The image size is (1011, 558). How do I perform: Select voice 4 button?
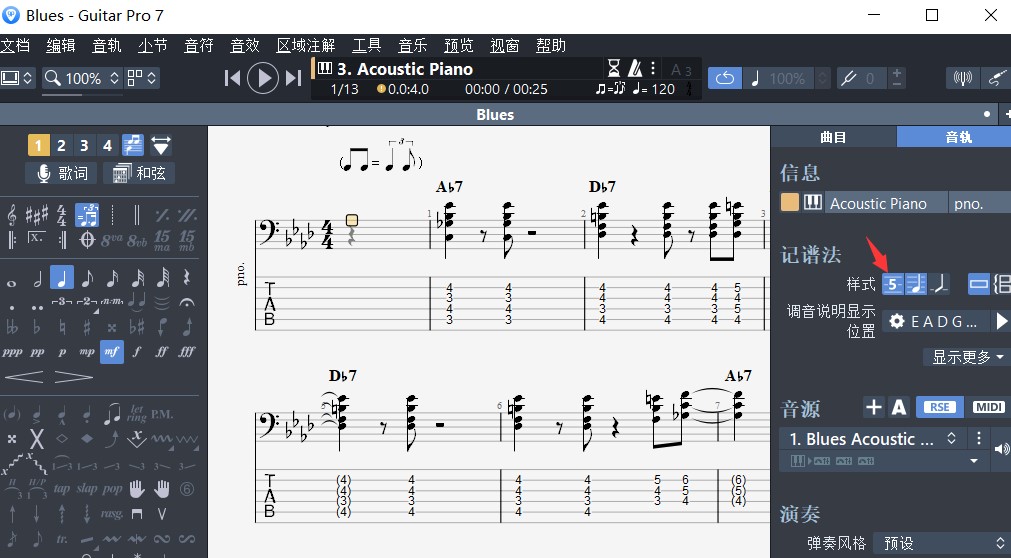click(x=107, y=145)
